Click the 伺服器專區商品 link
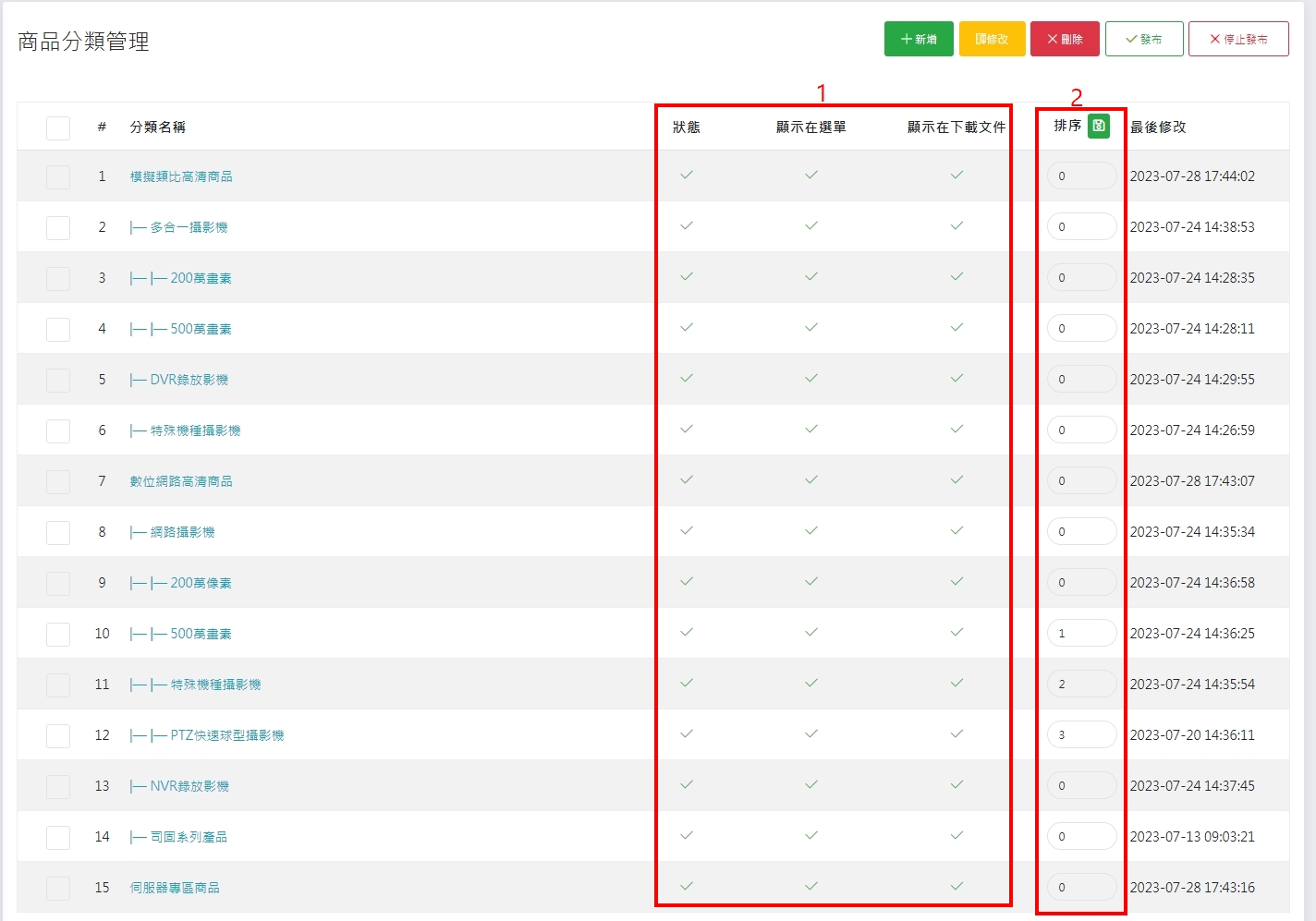This screenshot has width=1316, height=921. pos(175,888)
